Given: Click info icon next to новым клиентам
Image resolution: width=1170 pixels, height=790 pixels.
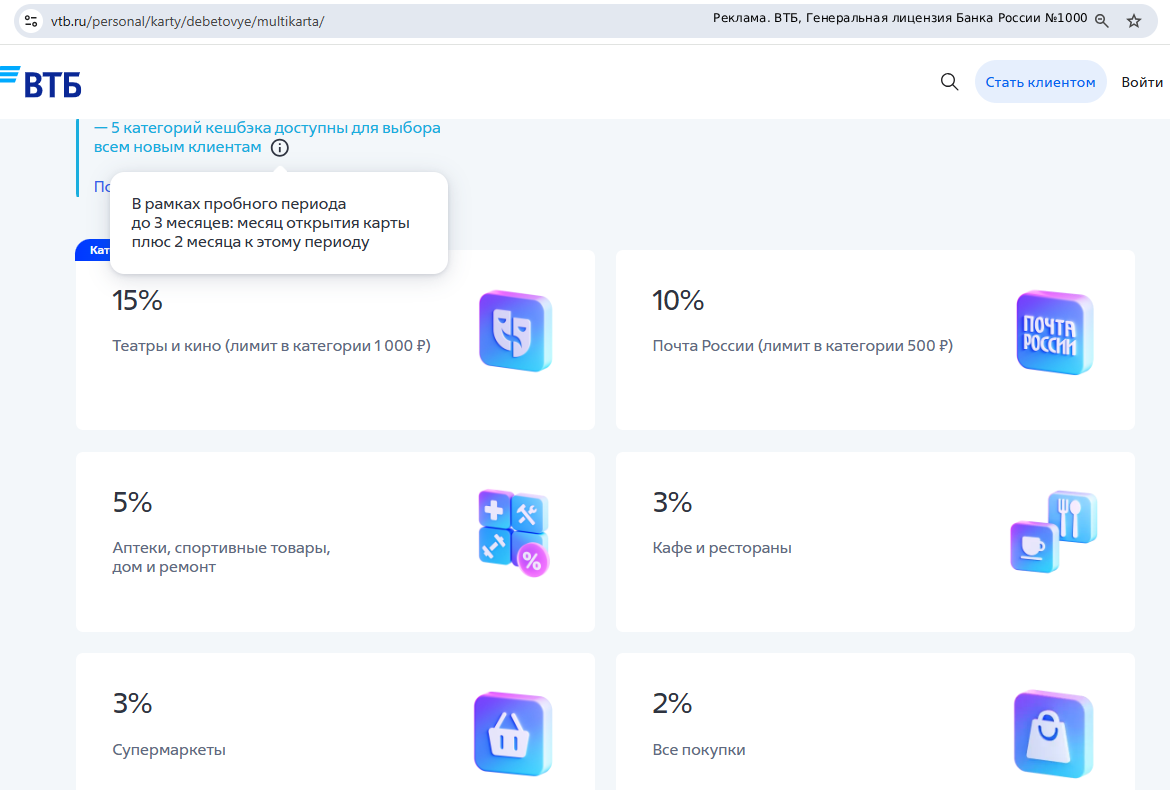Looking at the screenshot, I should pyautogui.click(x=280, y=148).
